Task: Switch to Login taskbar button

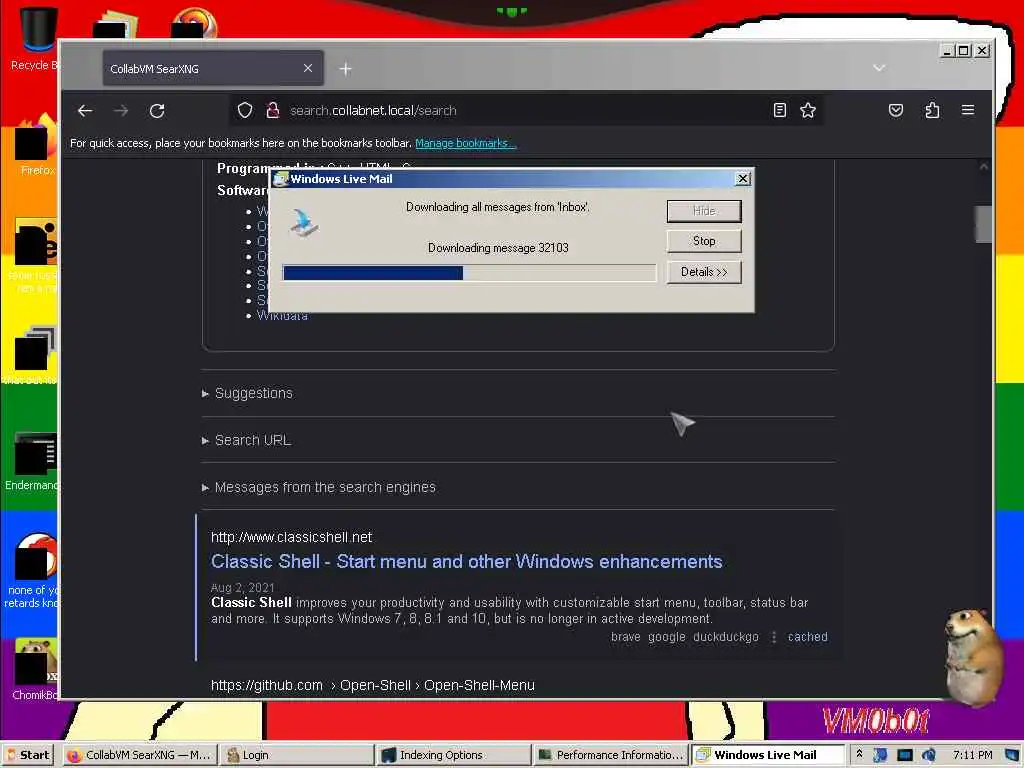Action: [296, 755]
